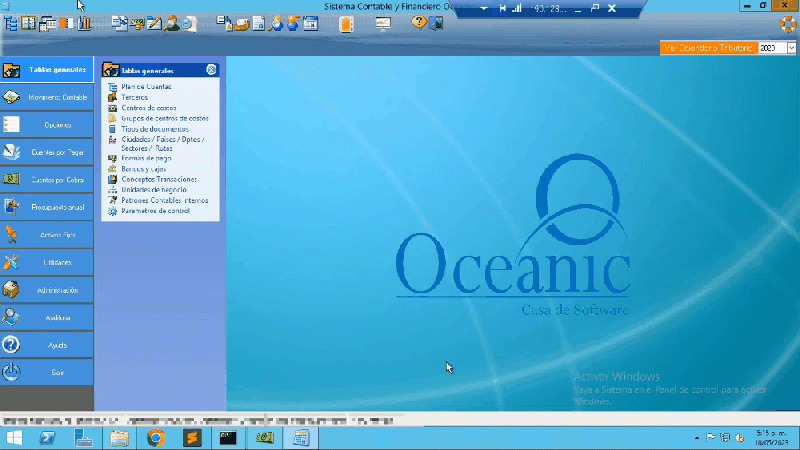
Task: Open Cuentas por Pagar module
Action: (x=47, y=152)
